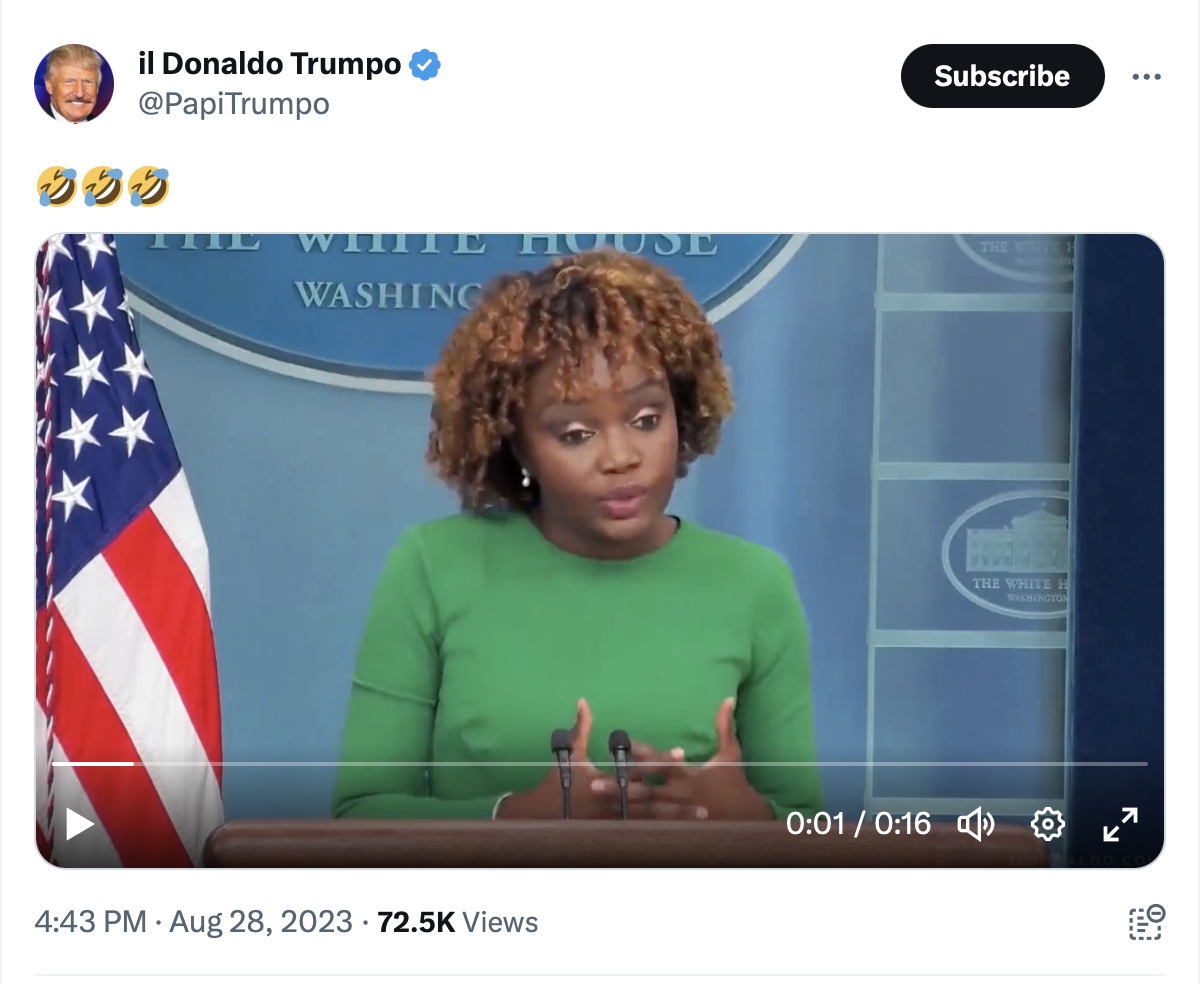
Task: Subscribe to il Donaldo Trumpo
Action: 1002,76
